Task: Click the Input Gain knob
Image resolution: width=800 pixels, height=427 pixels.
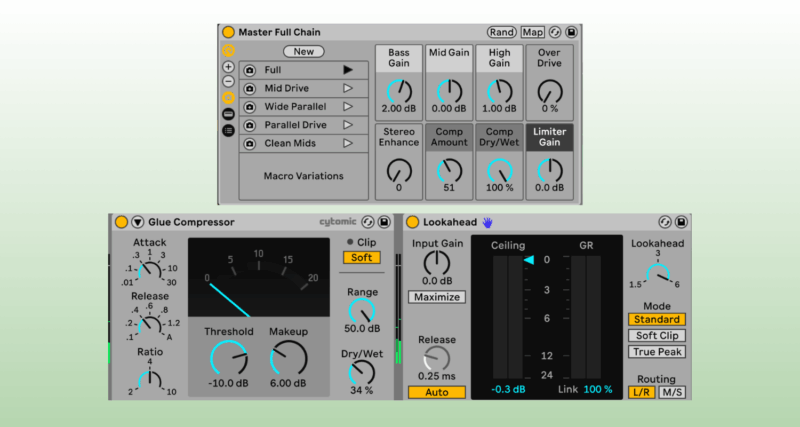Action: pos(437,263)
